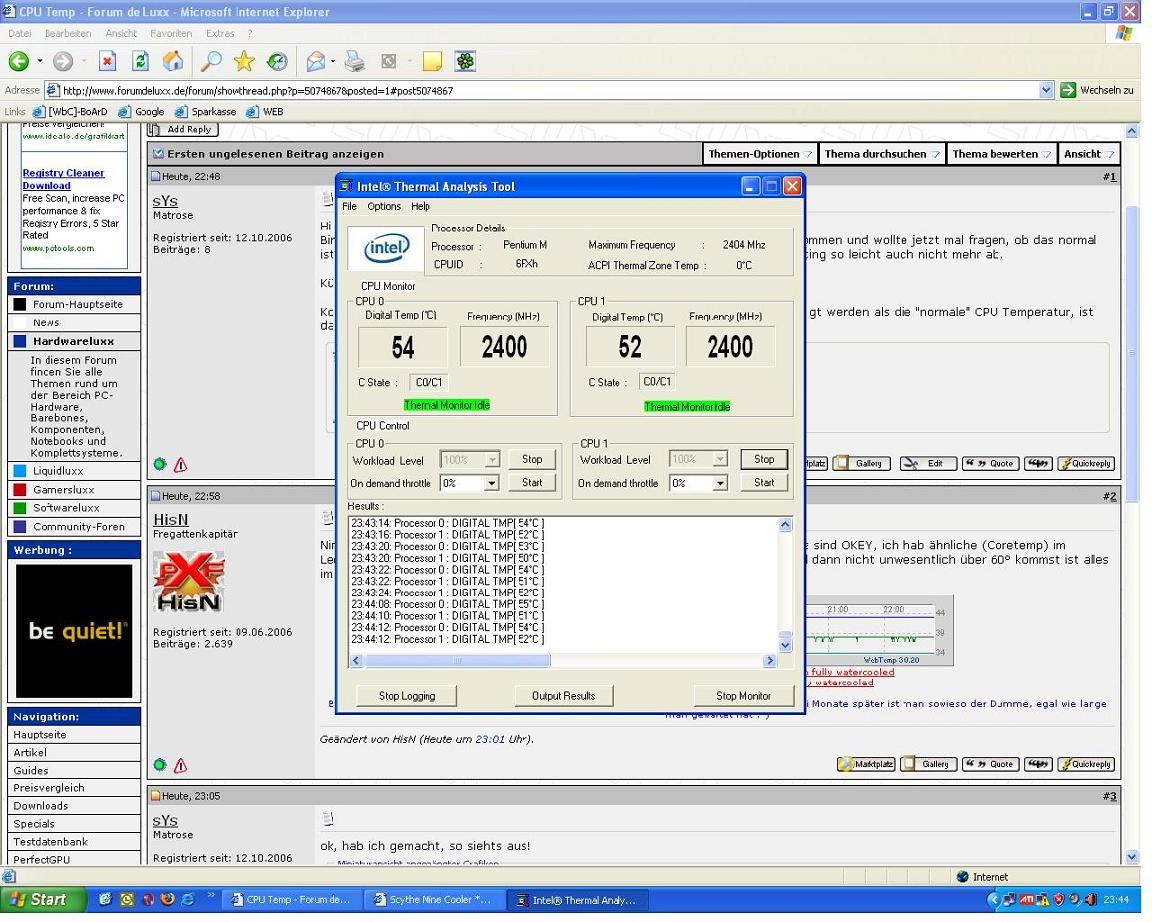This screenshot has height=922, width=1152.
Task: Open the IE Extras menu
Action: point(220,33)
